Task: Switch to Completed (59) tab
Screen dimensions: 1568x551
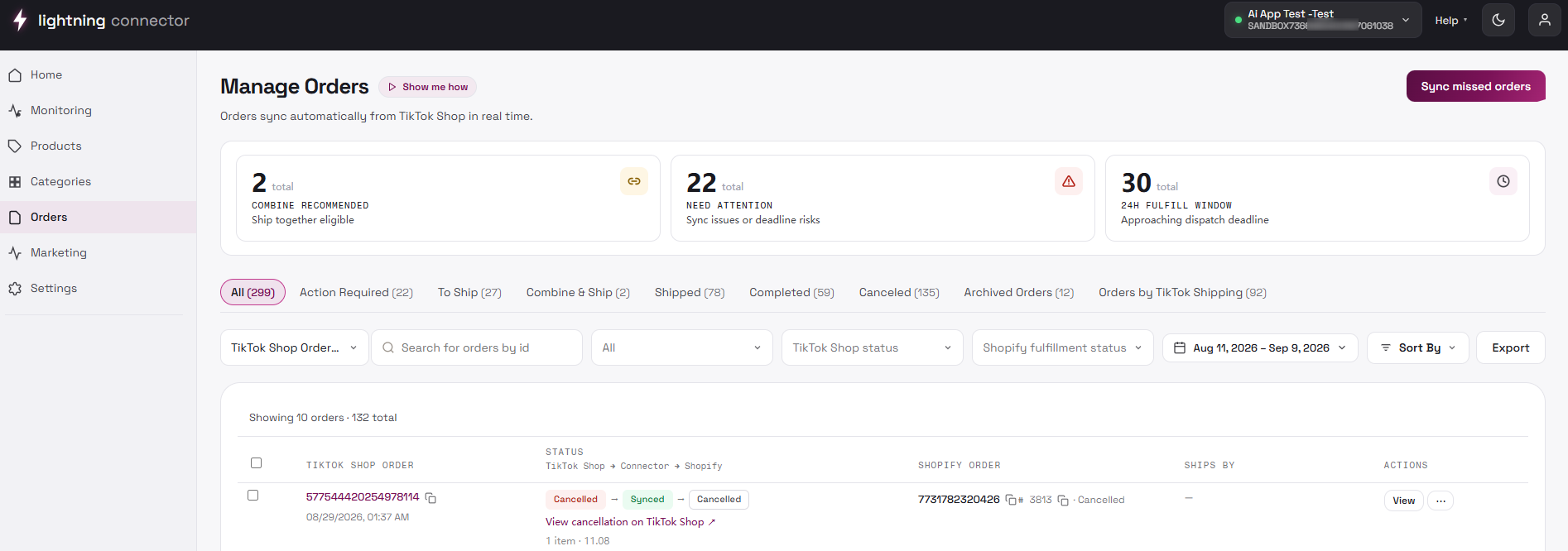Action: pos(791,292)
